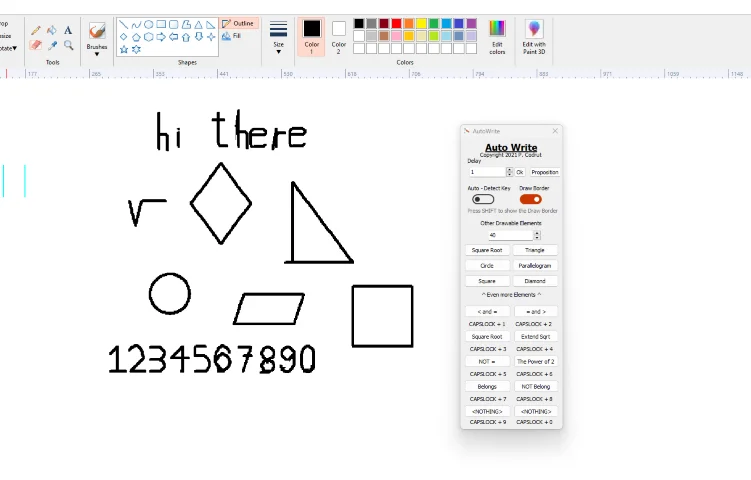
Task: Select the Fill with color bucket tool
Action: point(52,31)
